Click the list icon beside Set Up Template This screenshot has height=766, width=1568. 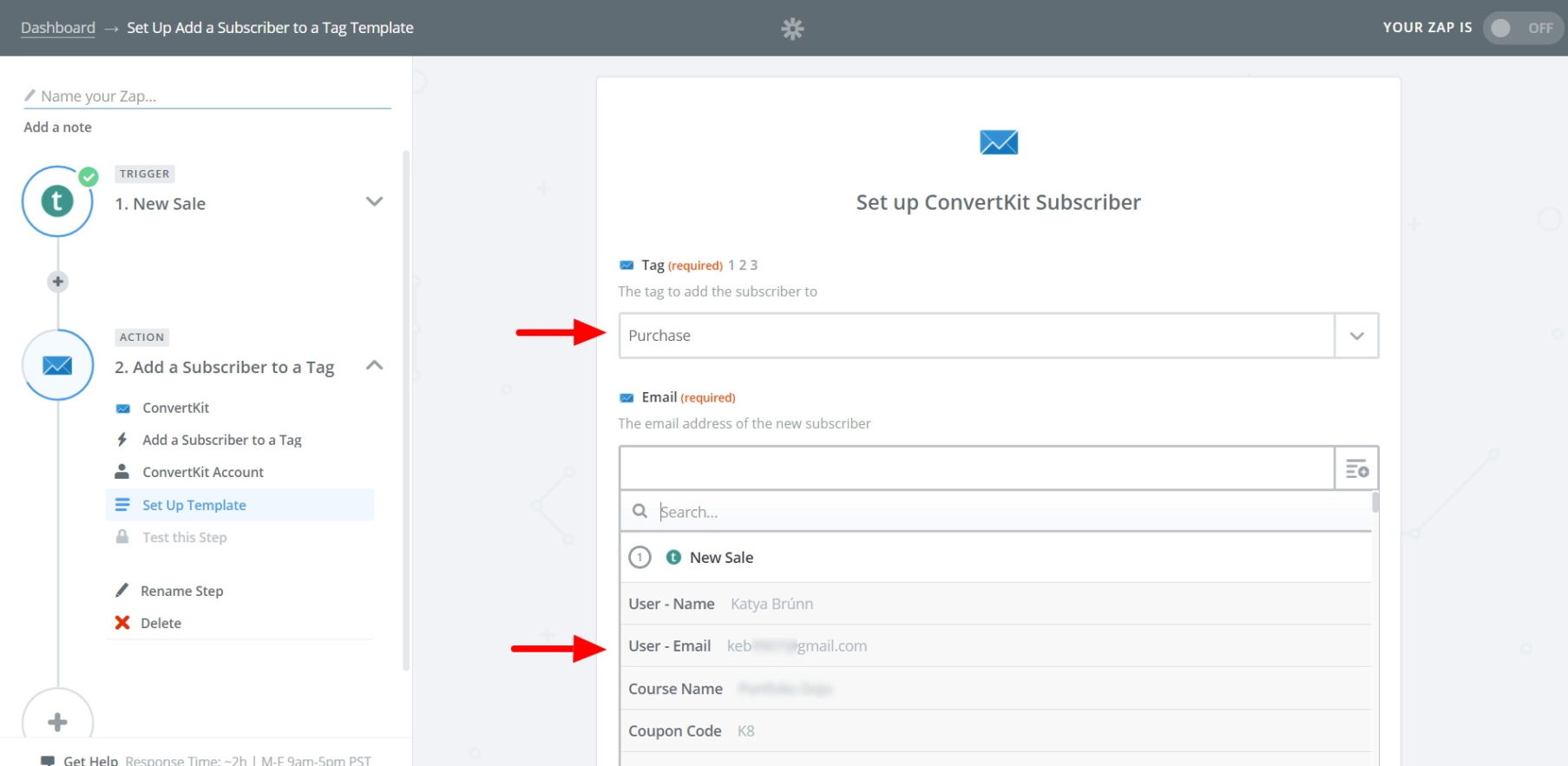pyautogui.click(x=122, y=505)
